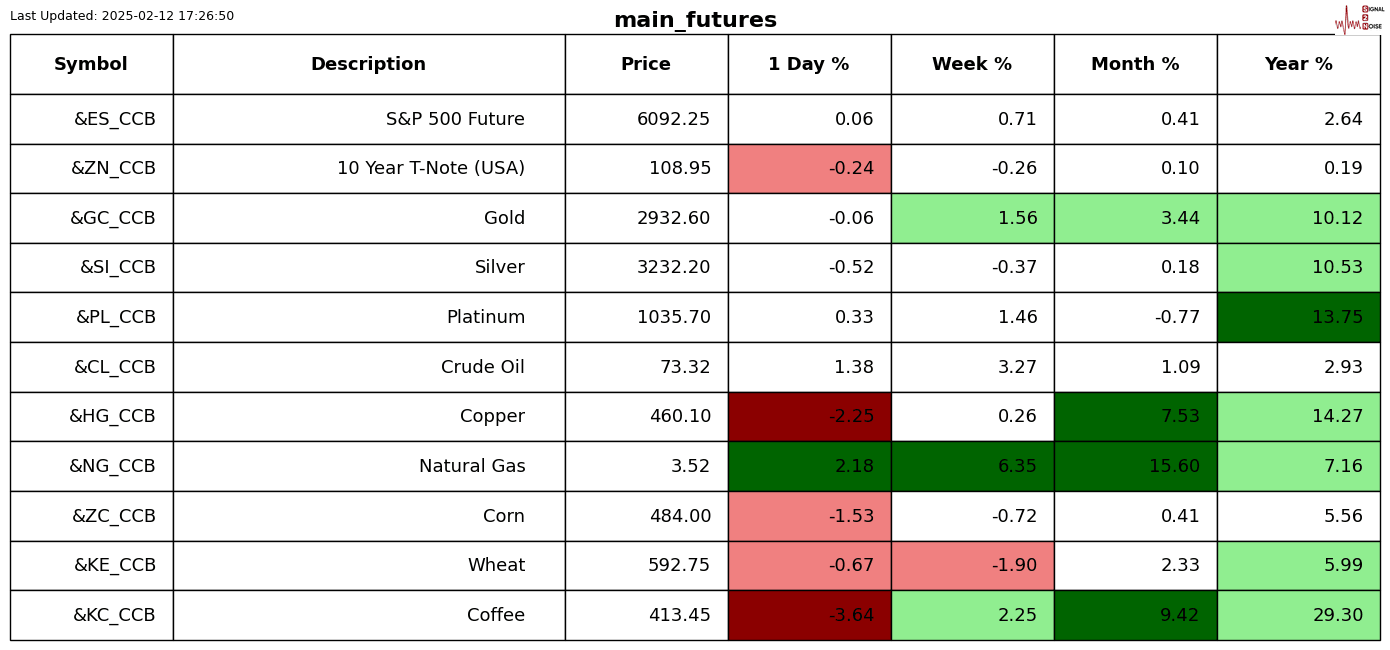The image size is (1390, 650).
Task: Click the Year % column header
Action: [1298, 64]
